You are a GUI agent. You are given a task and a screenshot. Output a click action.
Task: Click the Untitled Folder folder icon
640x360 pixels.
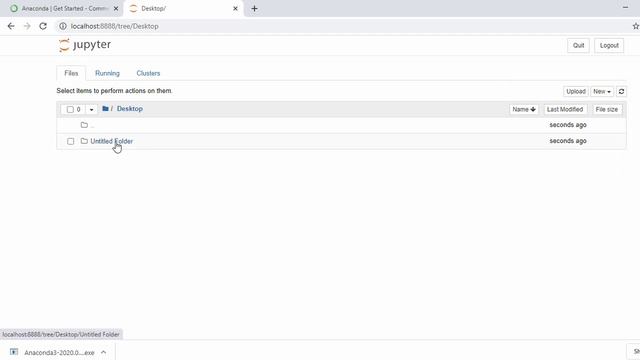(84, 141)
